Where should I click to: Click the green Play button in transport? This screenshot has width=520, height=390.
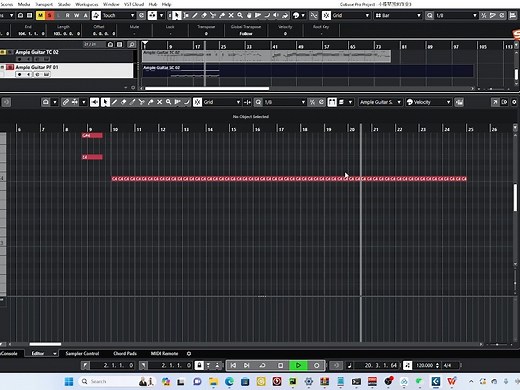point(298,365)
